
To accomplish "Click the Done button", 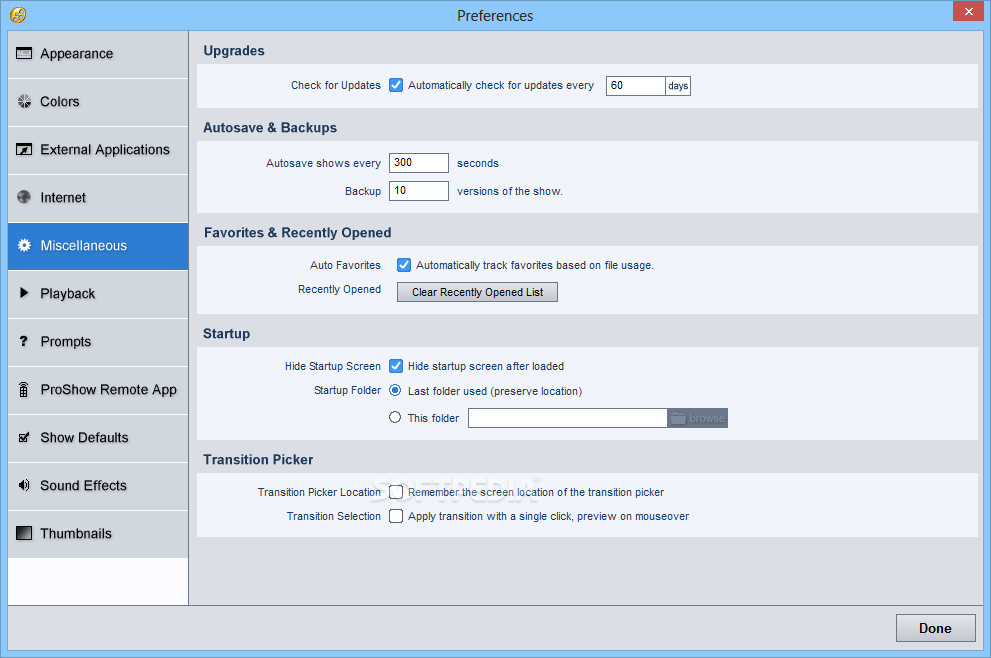I will 935,628.
